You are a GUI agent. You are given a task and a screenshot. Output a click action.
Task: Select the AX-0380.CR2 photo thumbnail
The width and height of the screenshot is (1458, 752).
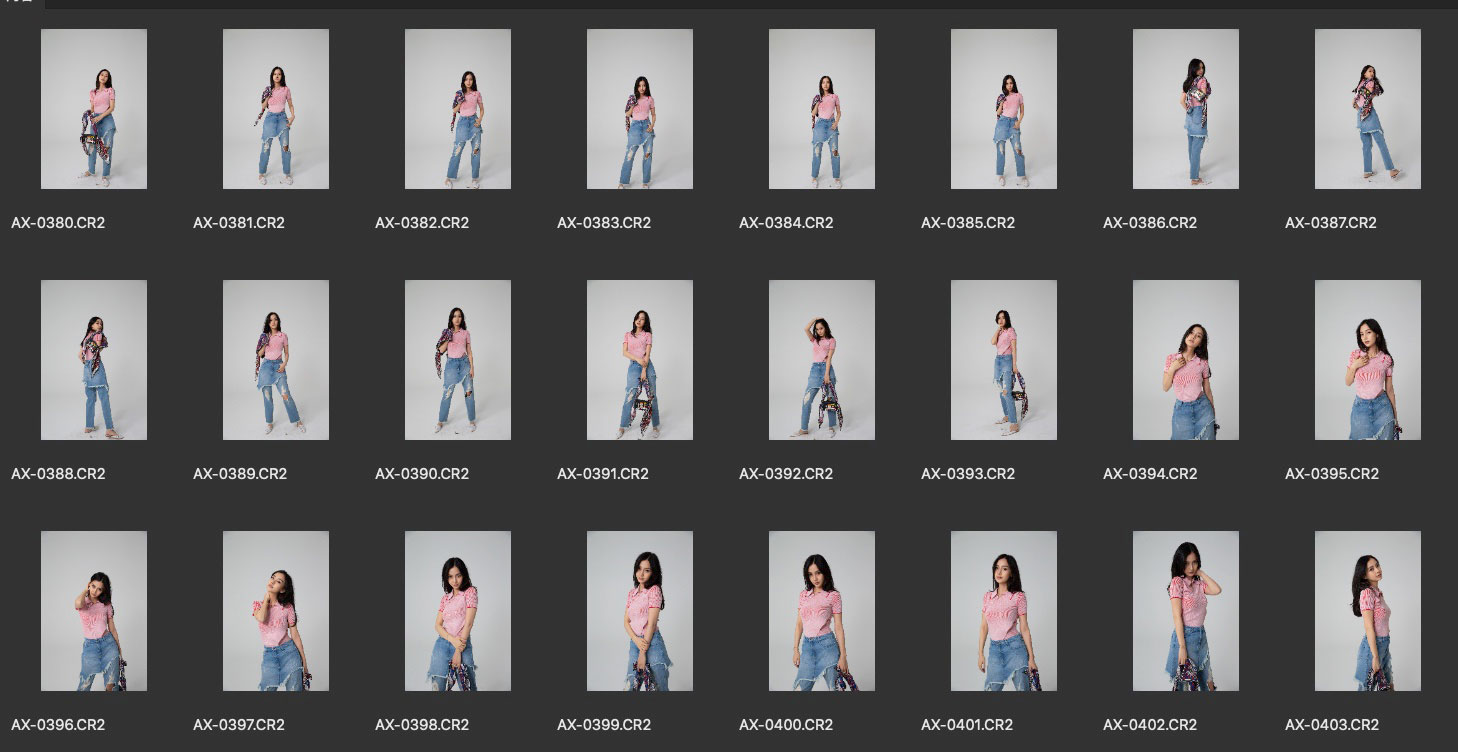pos(94,109)
